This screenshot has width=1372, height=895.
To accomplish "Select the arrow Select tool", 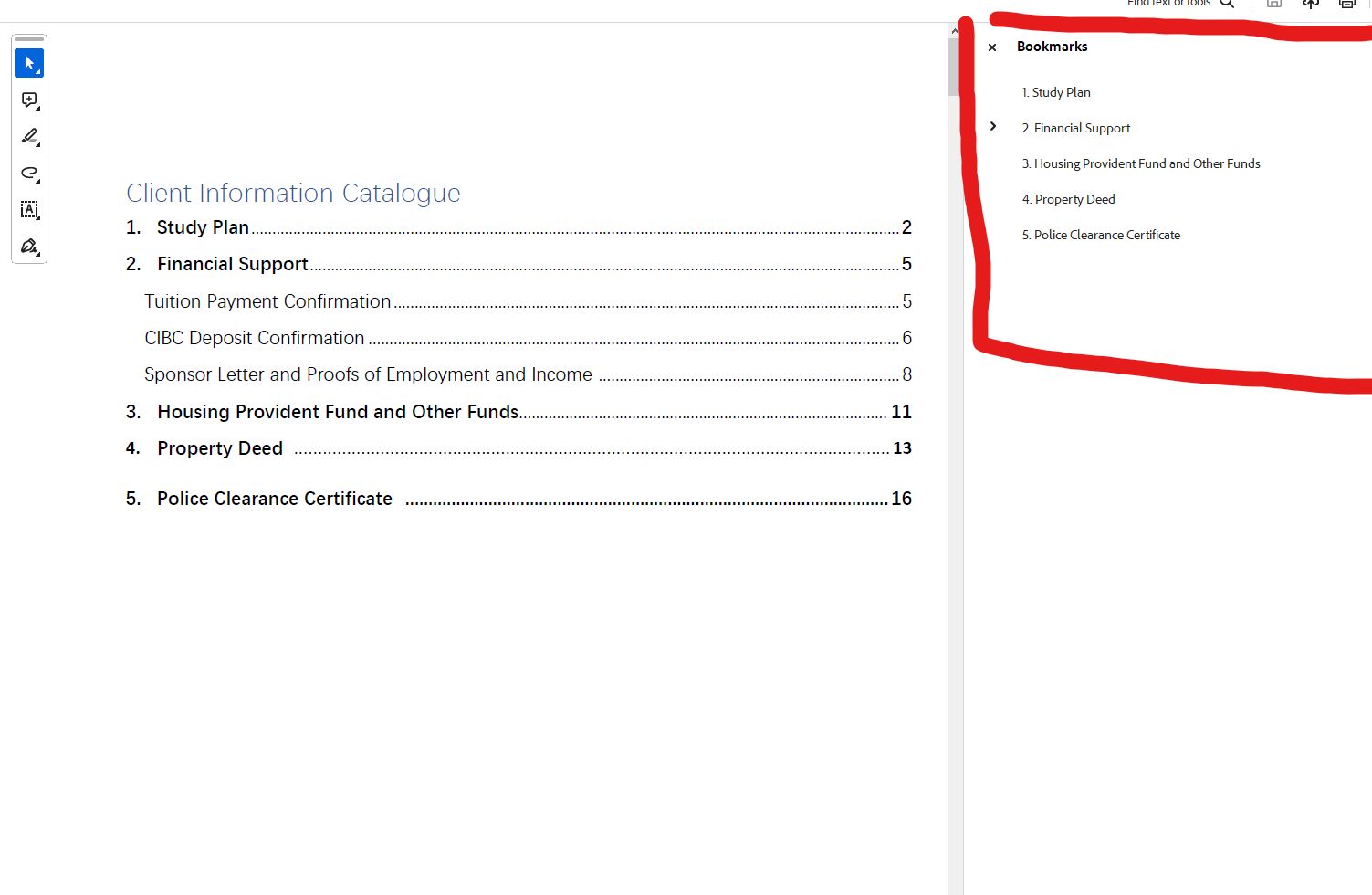I will point(29,63).
